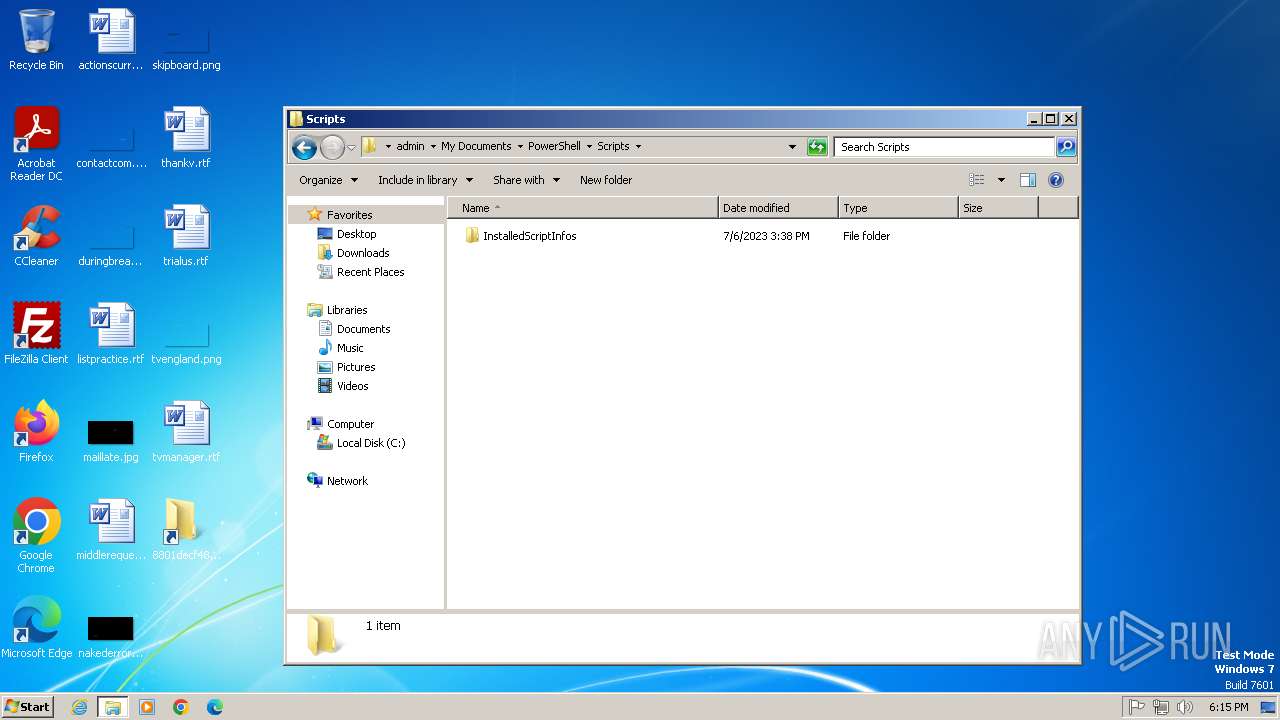The image size is (1280, 720).
Task: Select tvengland.png desktop file
Action: [x=186, y=342]
